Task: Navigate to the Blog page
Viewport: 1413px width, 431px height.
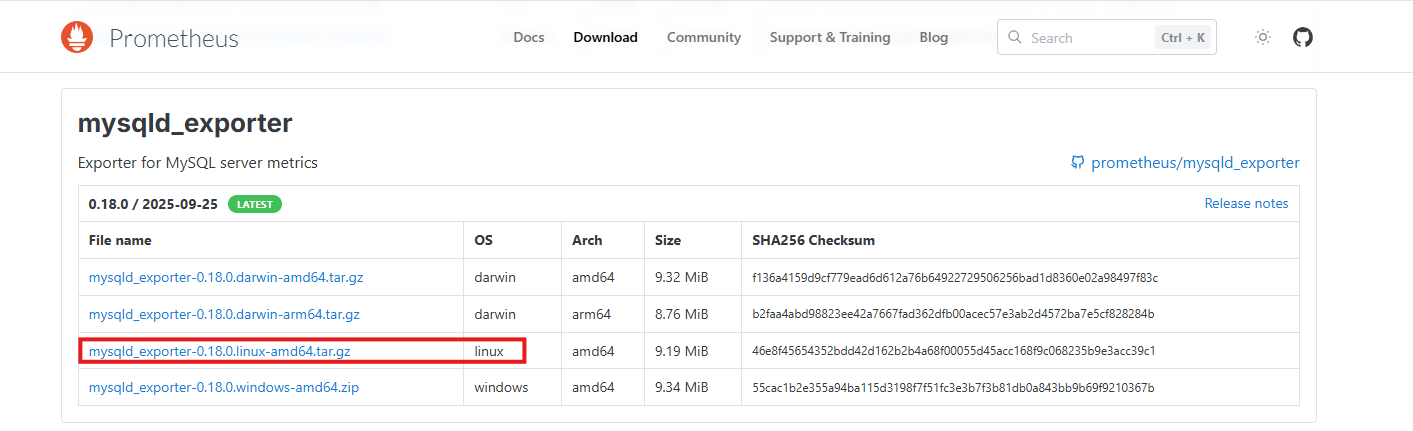Action: [934, 38]
